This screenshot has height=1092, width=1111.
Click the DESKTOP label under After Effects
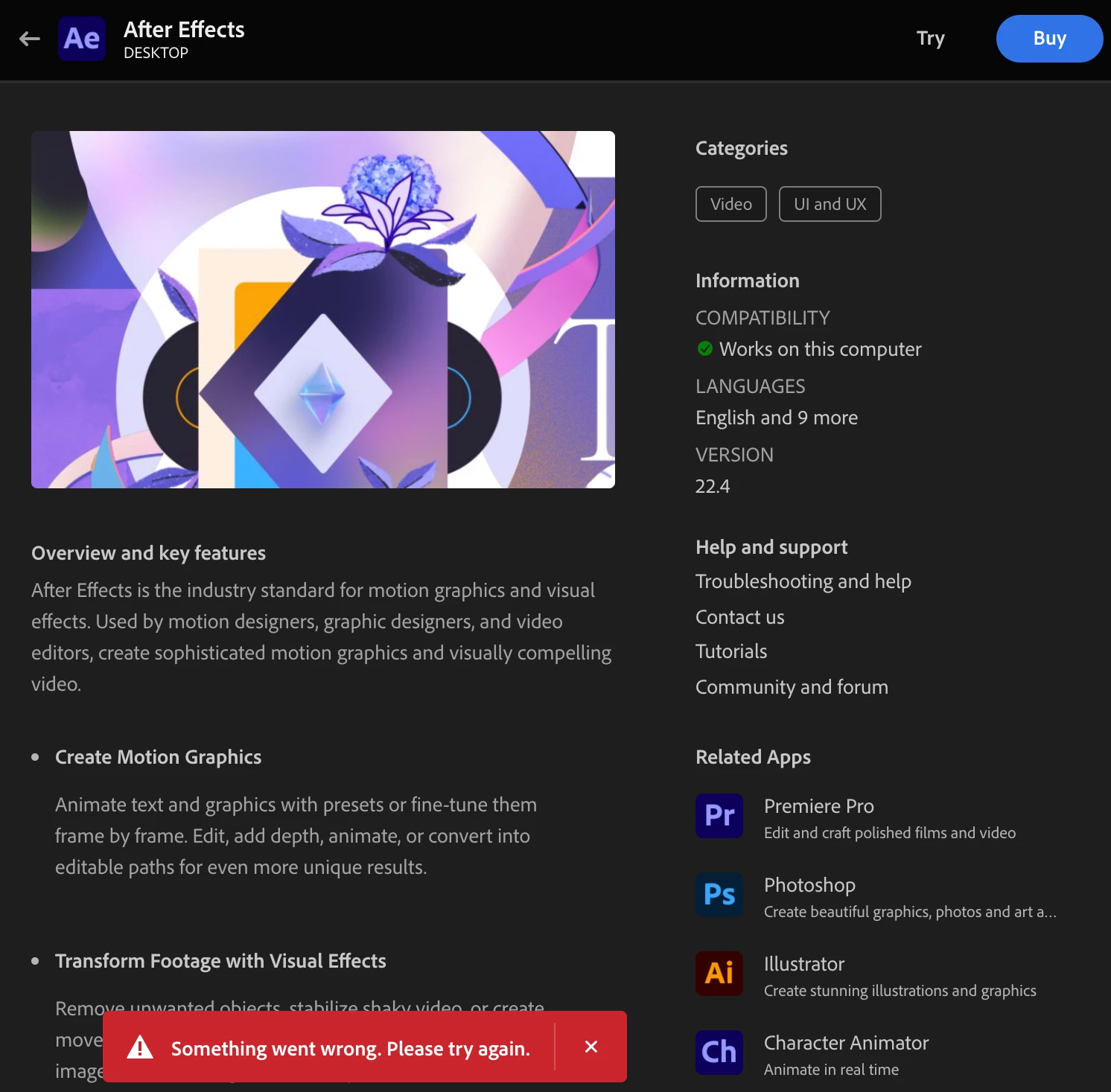point(156,53)
